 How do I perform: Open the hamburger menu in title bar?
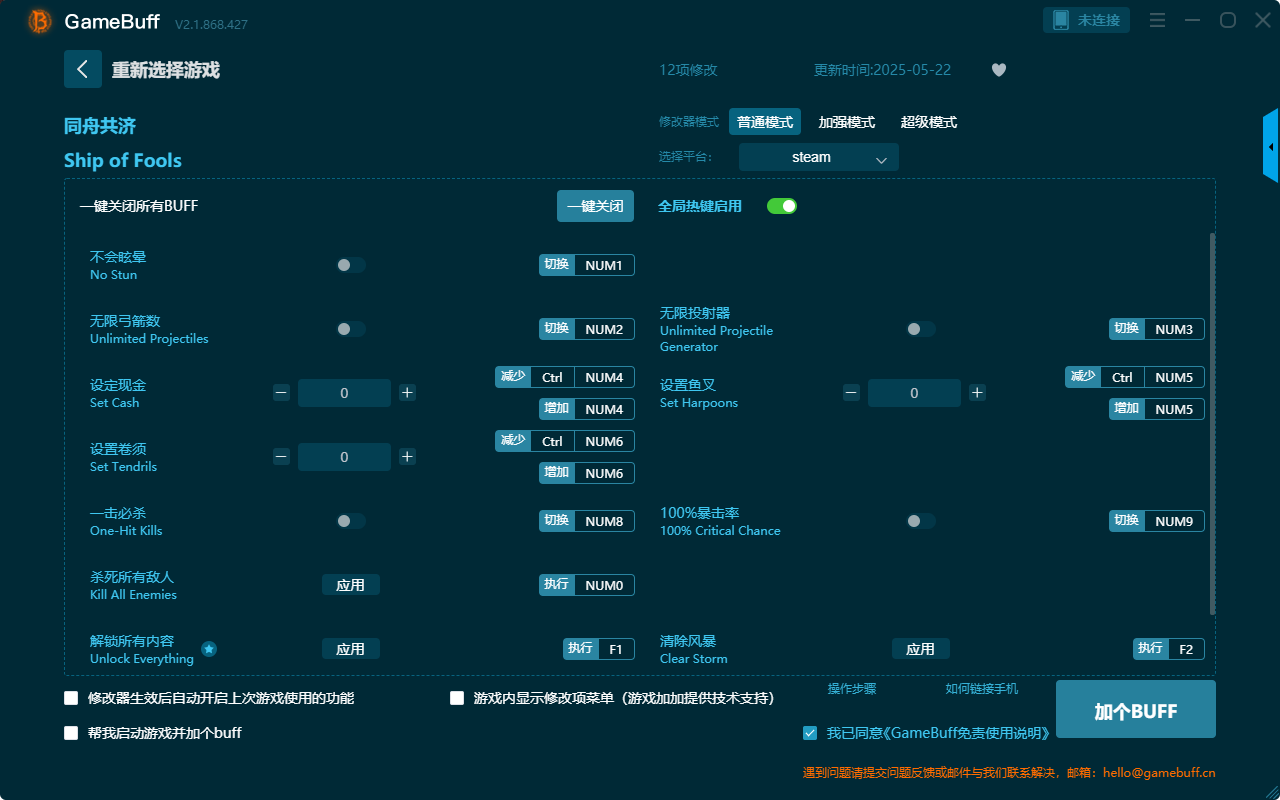[x=1157, y=20]
